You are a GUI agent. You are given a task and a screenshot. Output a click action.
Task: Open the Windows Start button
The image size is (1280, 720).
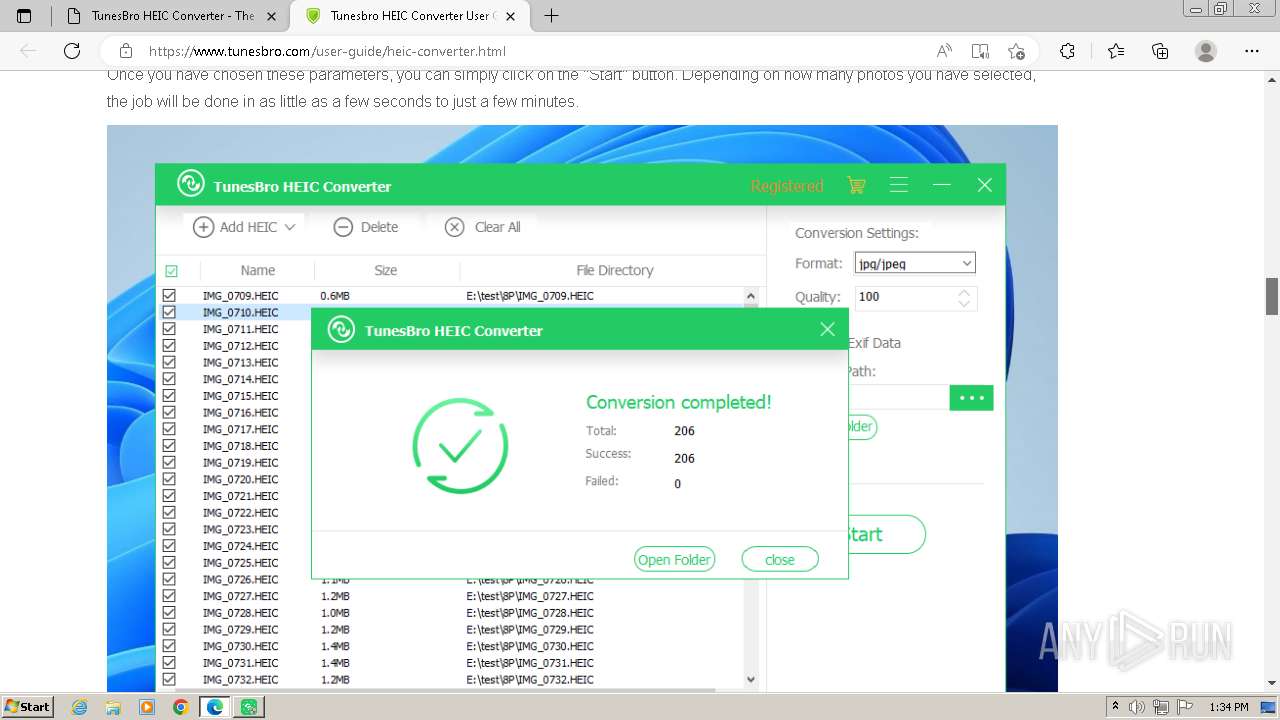pyautogui.click(x=27, y=706)
